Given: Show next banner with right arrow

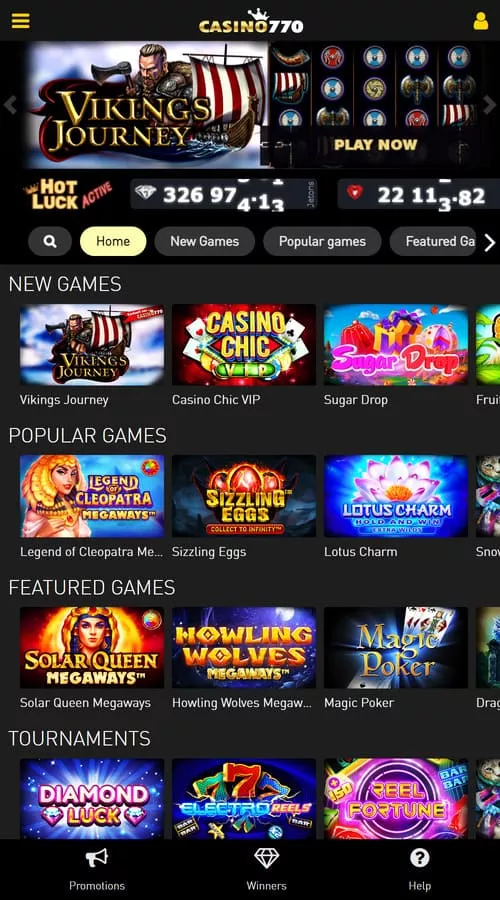Looking at the screenshot, I should pyautogui.click(x=489, y=105).
